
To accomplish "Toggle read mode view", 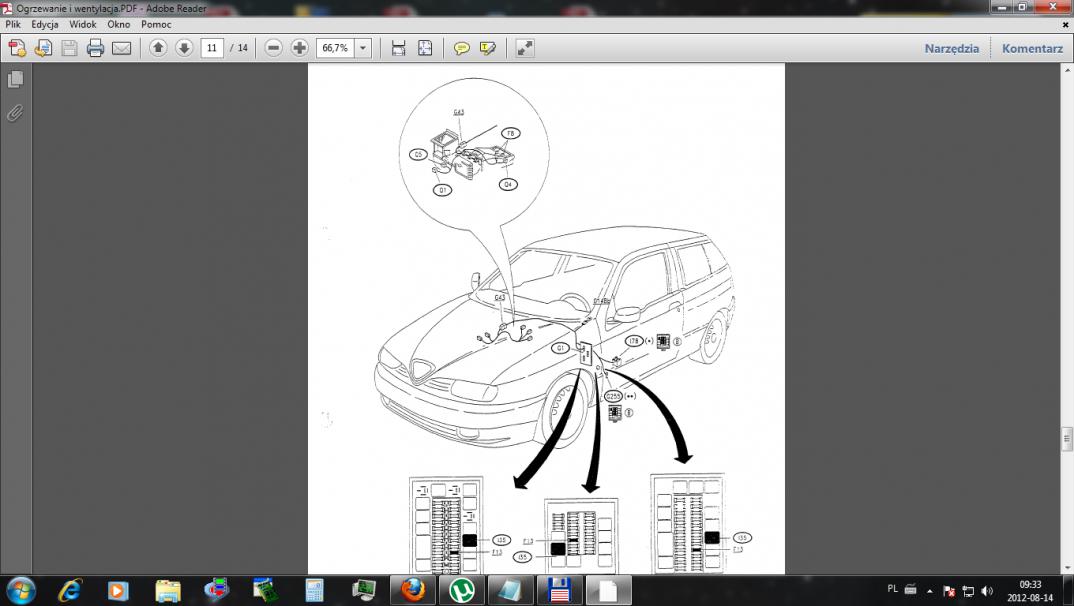I will point(525,48).
